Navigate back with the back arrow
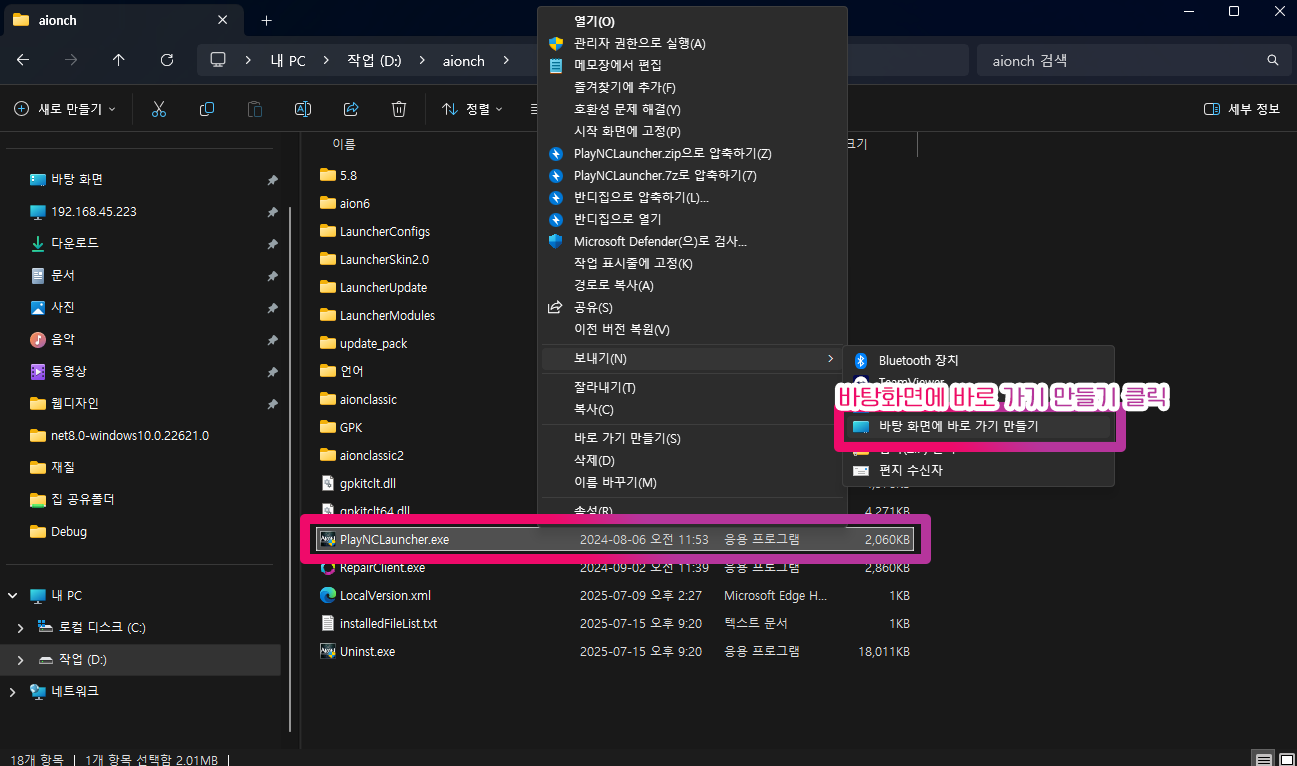The height and width of the screenshot is (766, 1297). (23, 60)
